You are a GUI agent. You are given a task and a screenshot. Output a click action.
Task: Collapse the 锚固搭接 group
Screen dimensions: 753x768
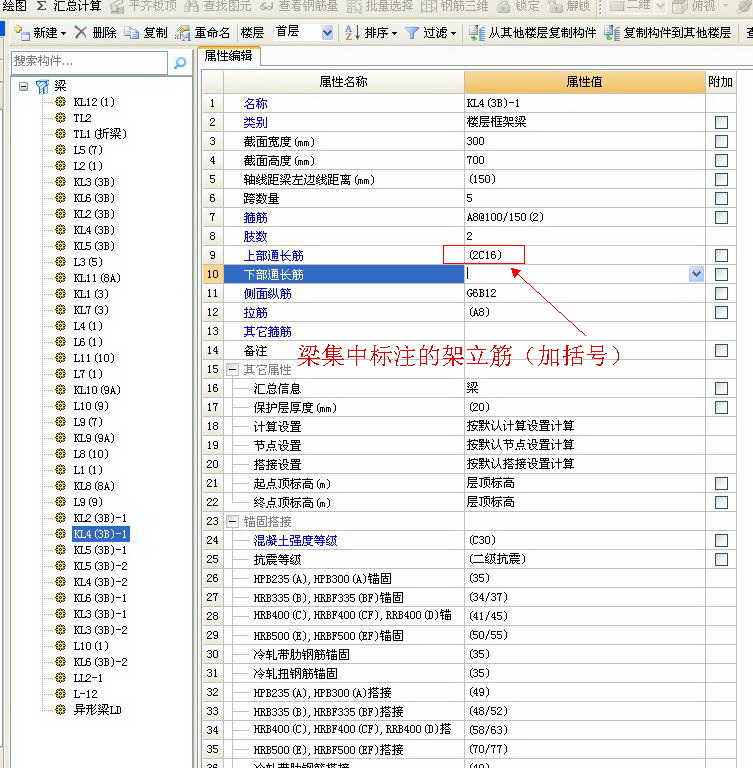pyautogui.click(x=232, y=522)
